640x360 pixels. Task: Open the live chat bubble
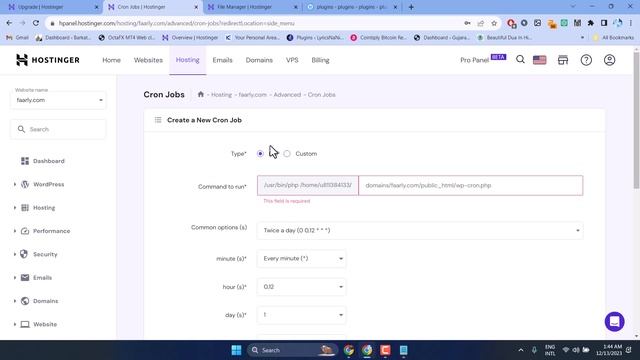(614, 322)
